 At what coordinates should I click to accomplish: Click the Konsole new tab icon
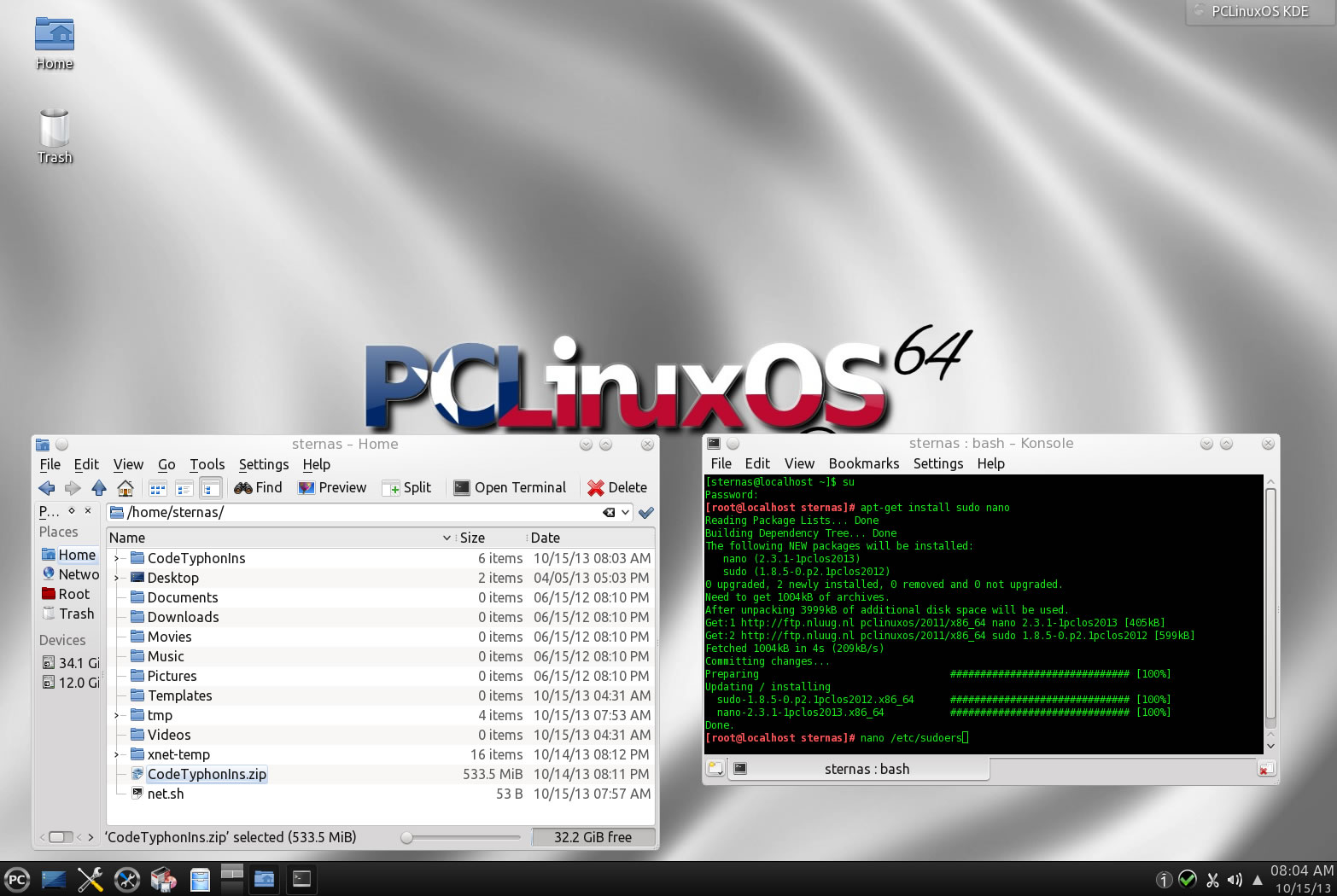[x=715, y=769]
